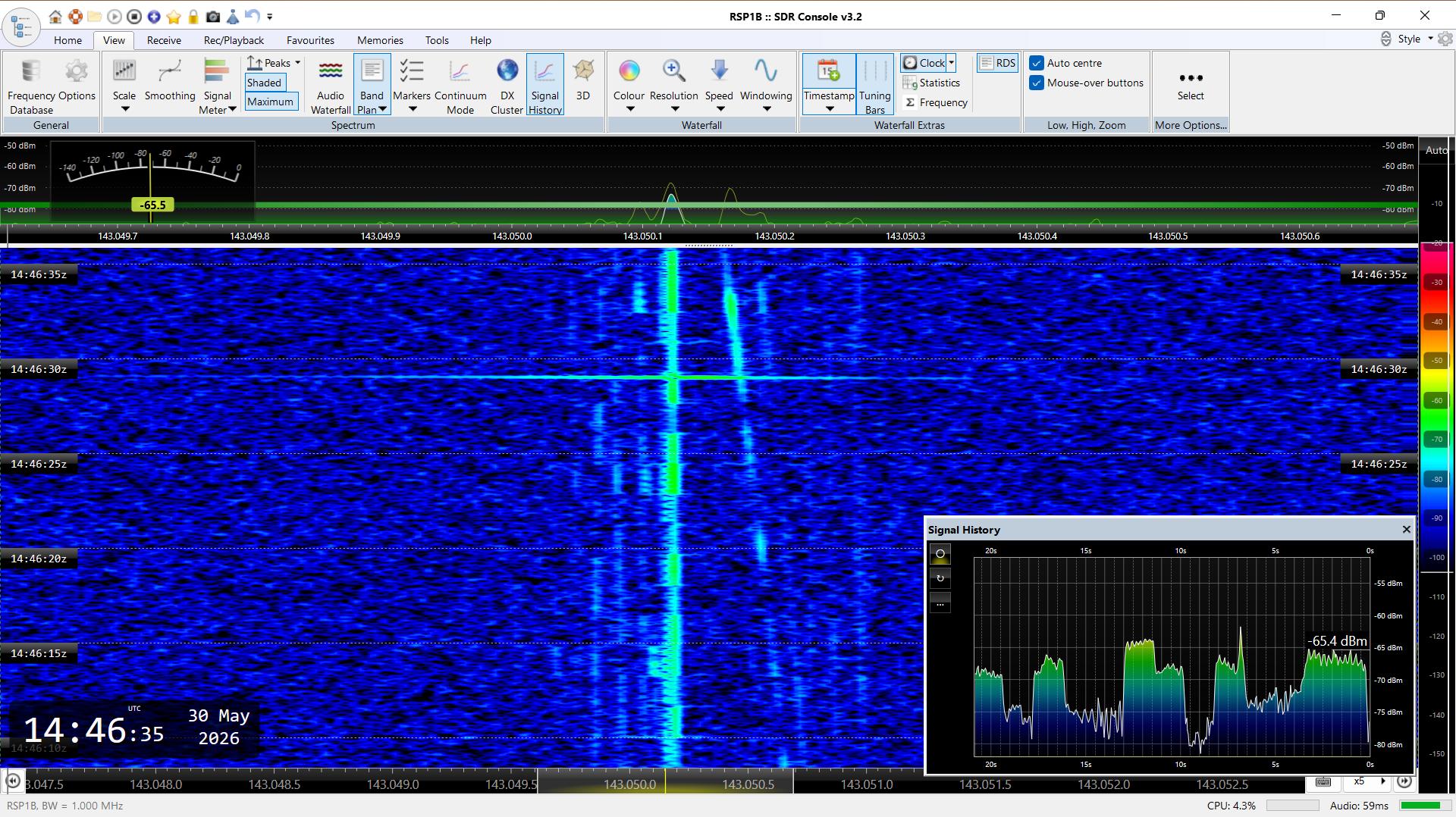Click the undo arrow in title bar

click(x=253, y=16)
